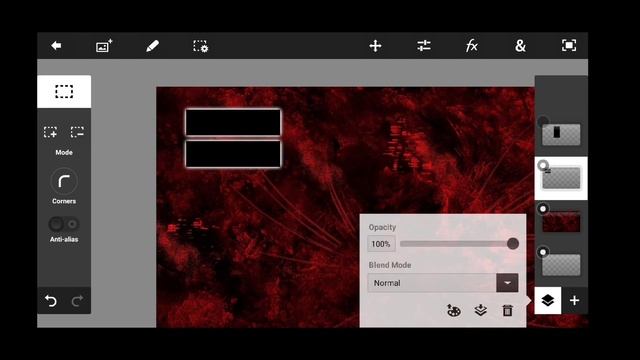
Task: Add a new layer with plus
Action: [x=574, y=301]
